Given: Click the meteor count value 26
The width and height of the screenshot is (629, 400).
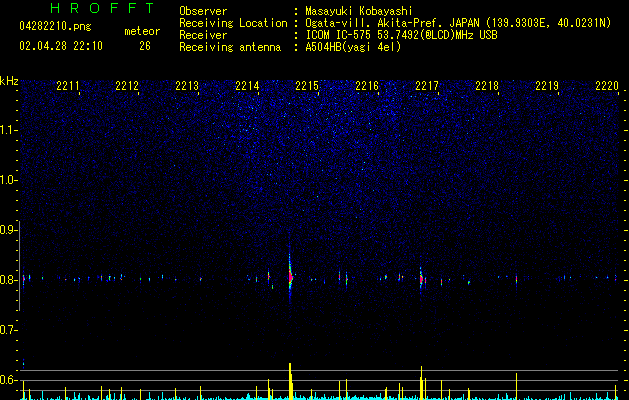Looking at the screenshot, I should (x=145, y=46).
